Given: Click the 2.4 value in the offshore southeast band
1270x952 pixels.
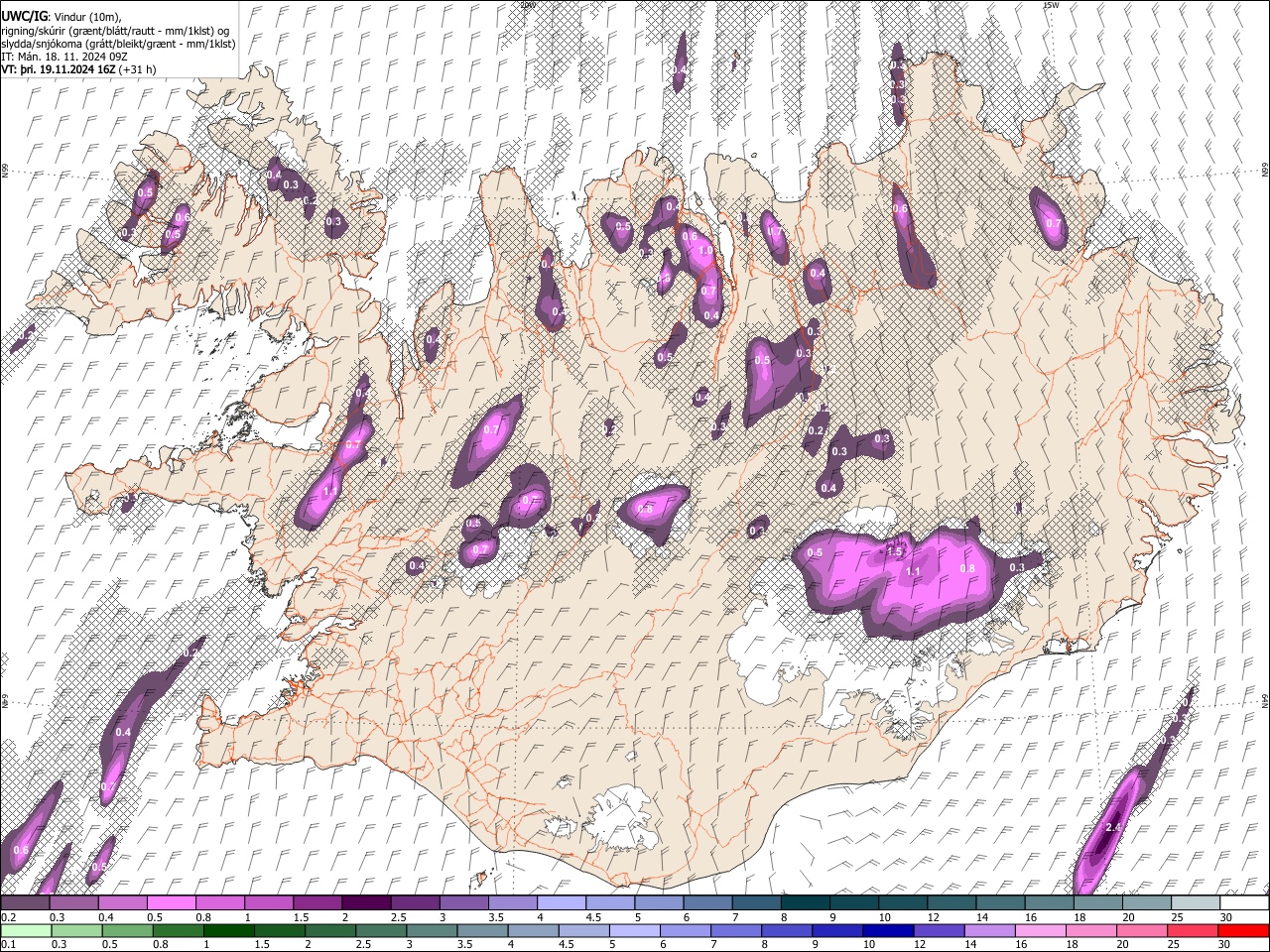Looking at the screenshot, I should [1112, 827].
